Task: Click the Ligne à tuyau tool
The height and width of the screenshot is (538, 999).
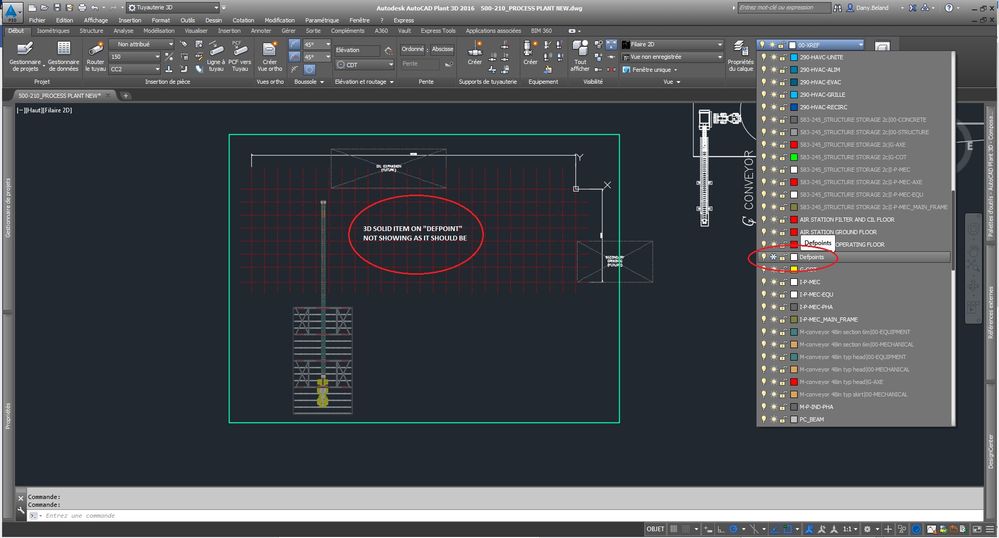Action: point(216,56)
